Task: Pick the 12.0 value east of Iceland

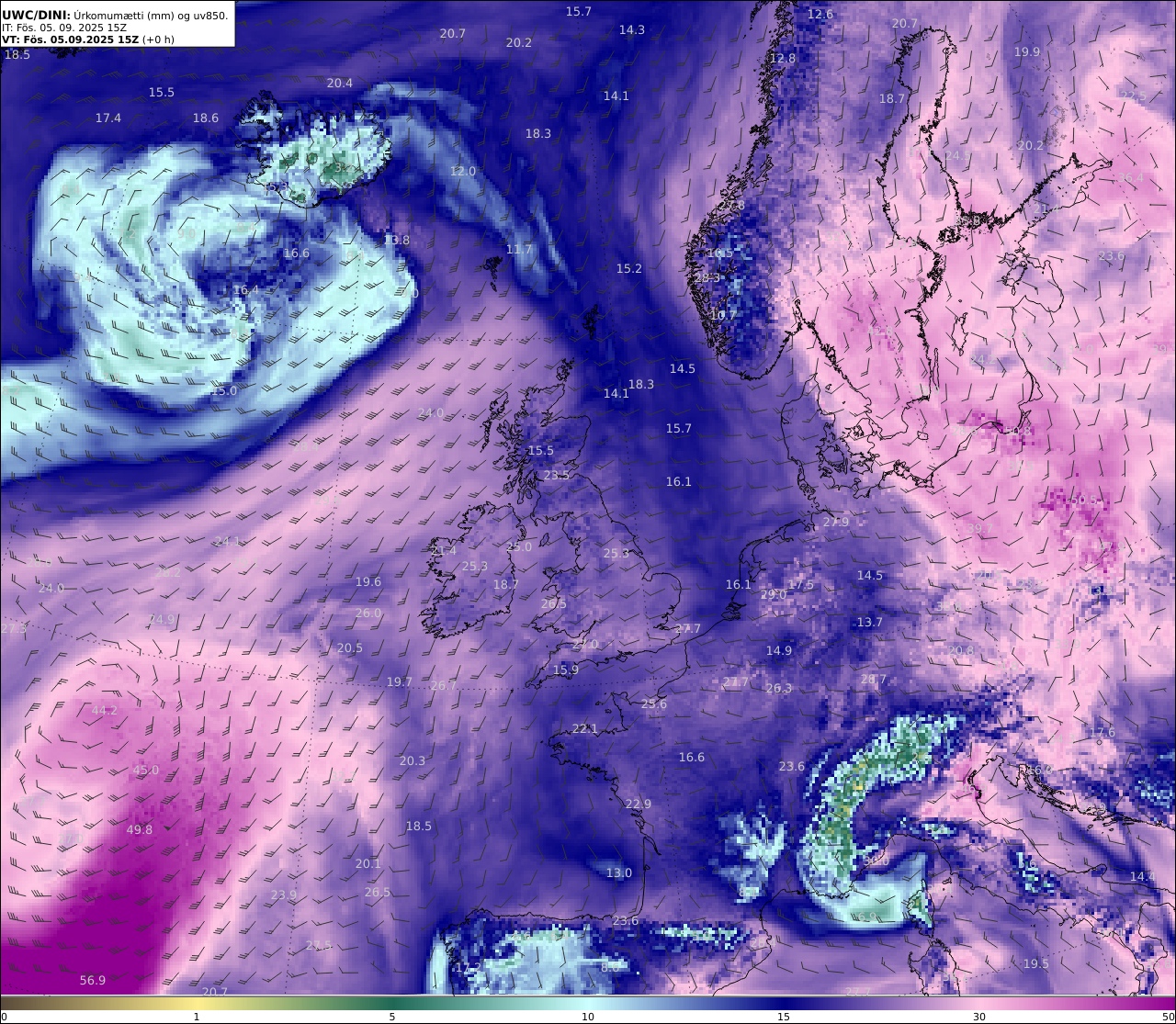Action: point(463,171)
